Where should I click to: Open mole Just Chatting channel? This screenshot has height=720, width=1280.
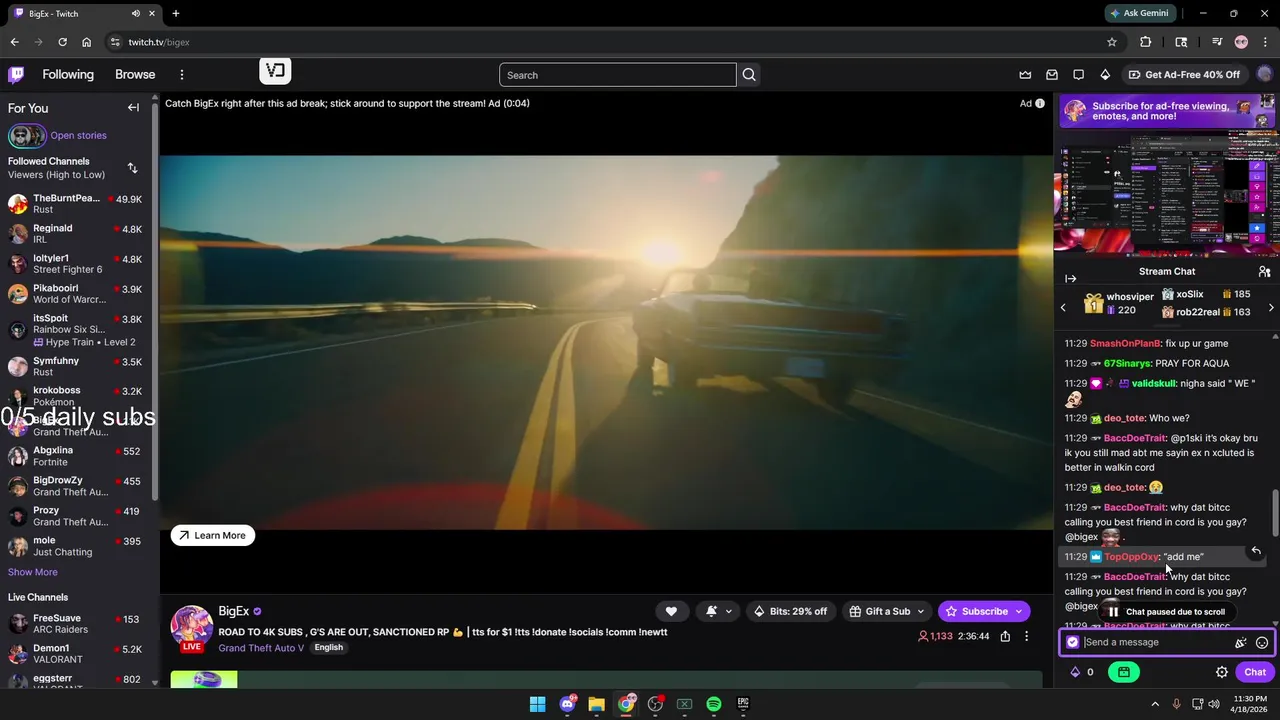(78, 546)
